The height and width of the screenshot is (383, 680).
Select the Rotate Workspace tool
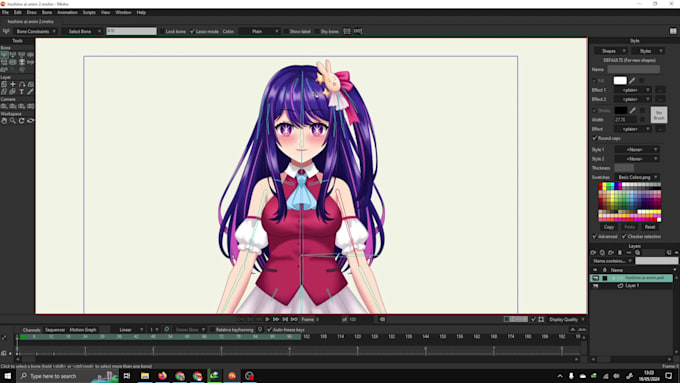(22, 121)
